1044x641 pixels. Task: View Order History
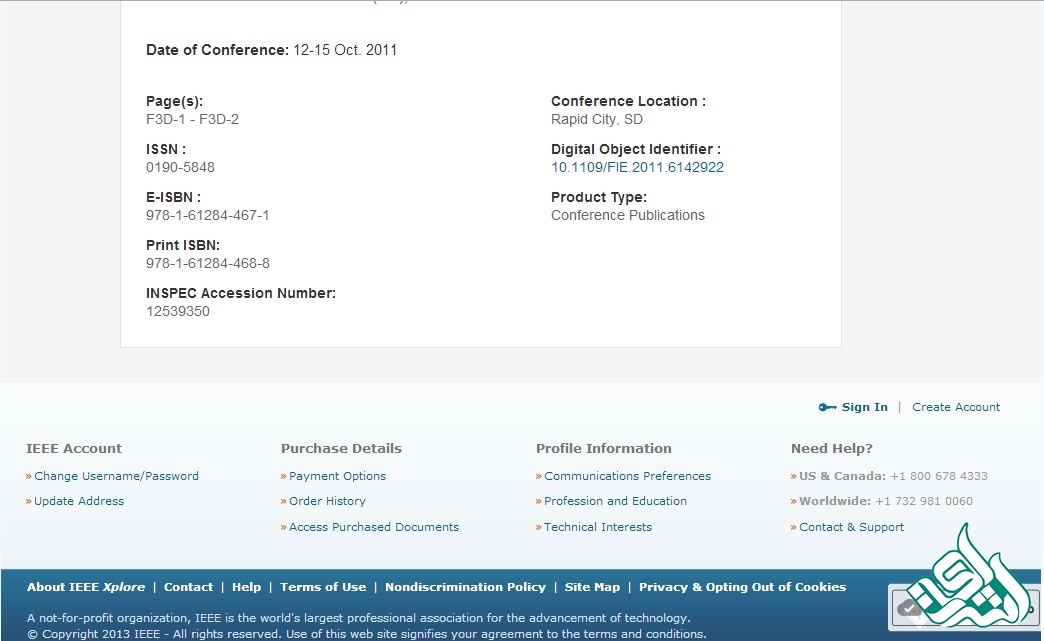[x=327, y=501]
